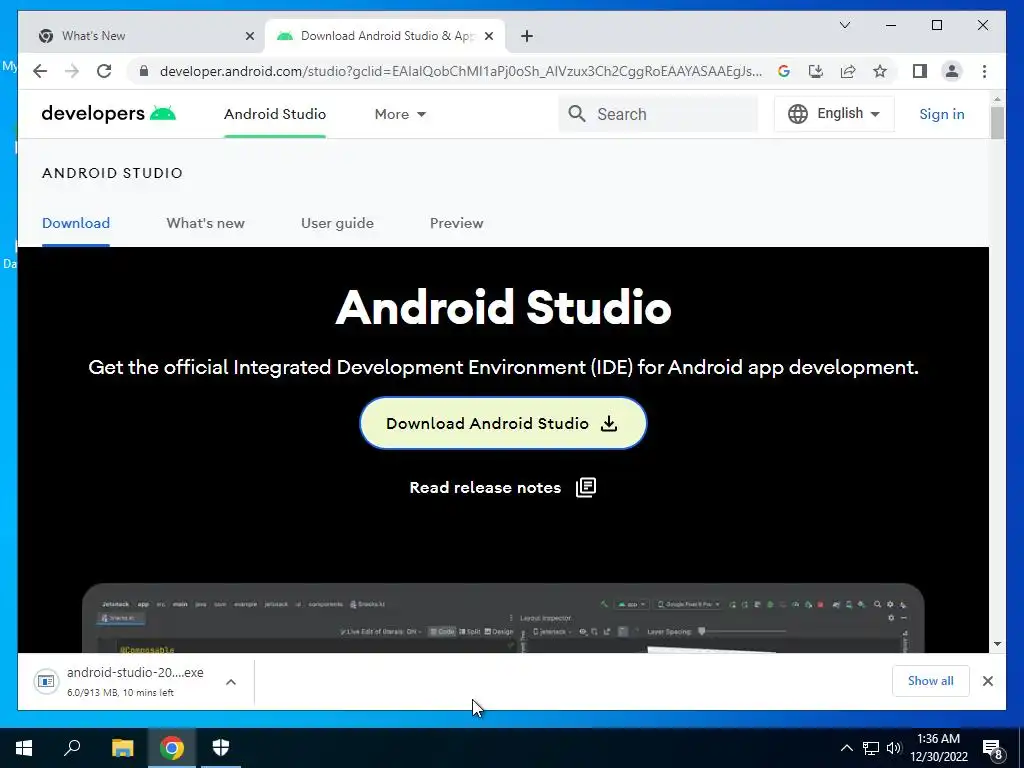Switch to the Download tab

pyautogui.click(x=76, y=223)
